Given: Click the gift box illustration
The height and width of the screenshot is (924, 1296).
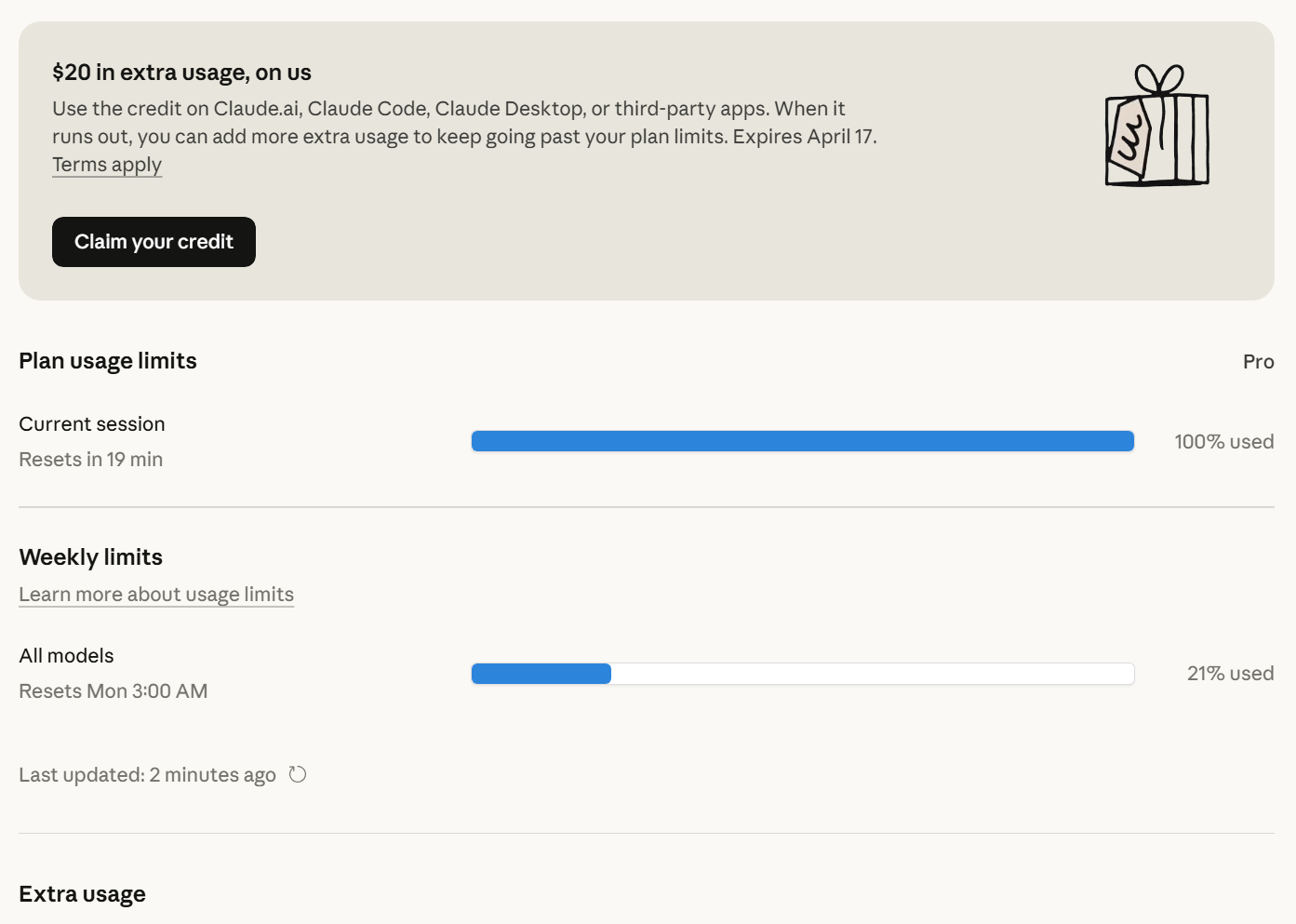Looking at the screenshot, I should pyautogui.click(x=1156, y=125).
